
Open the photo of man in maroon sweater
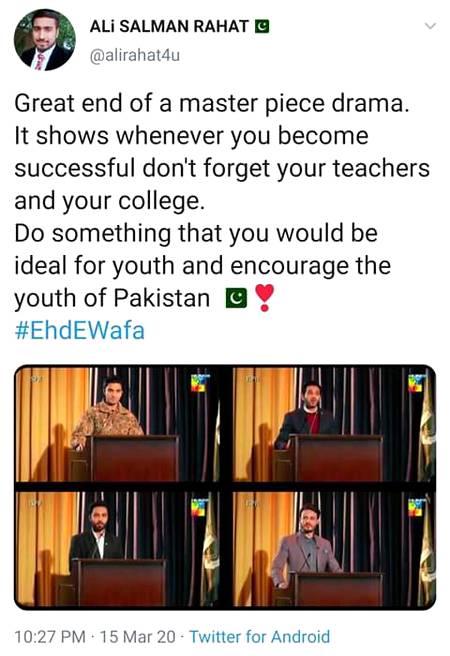(x=334, y=424)
